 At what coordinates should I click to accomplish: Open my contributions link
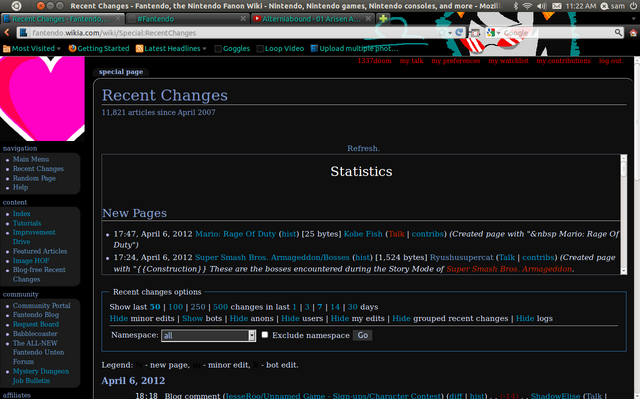click(563, 61)
